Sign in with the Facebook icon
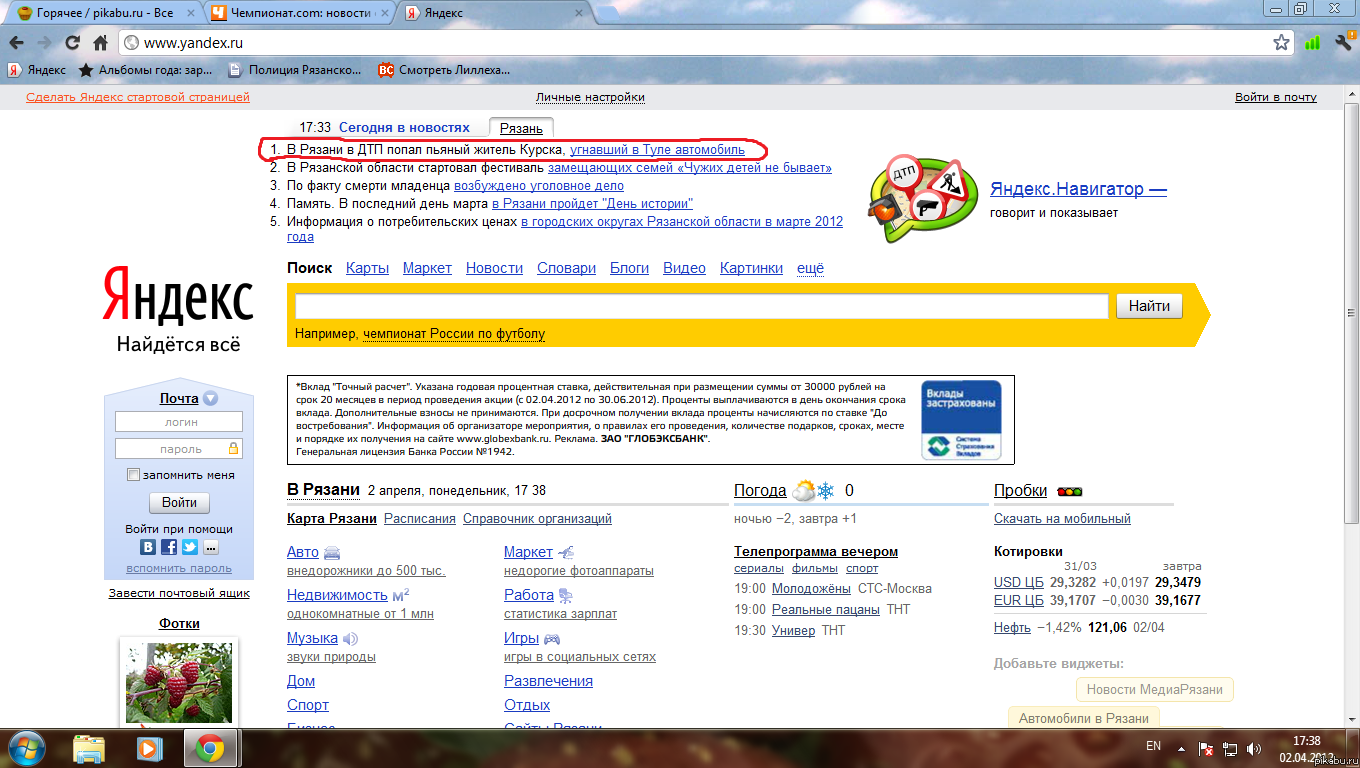 click(x=169, y=547)
